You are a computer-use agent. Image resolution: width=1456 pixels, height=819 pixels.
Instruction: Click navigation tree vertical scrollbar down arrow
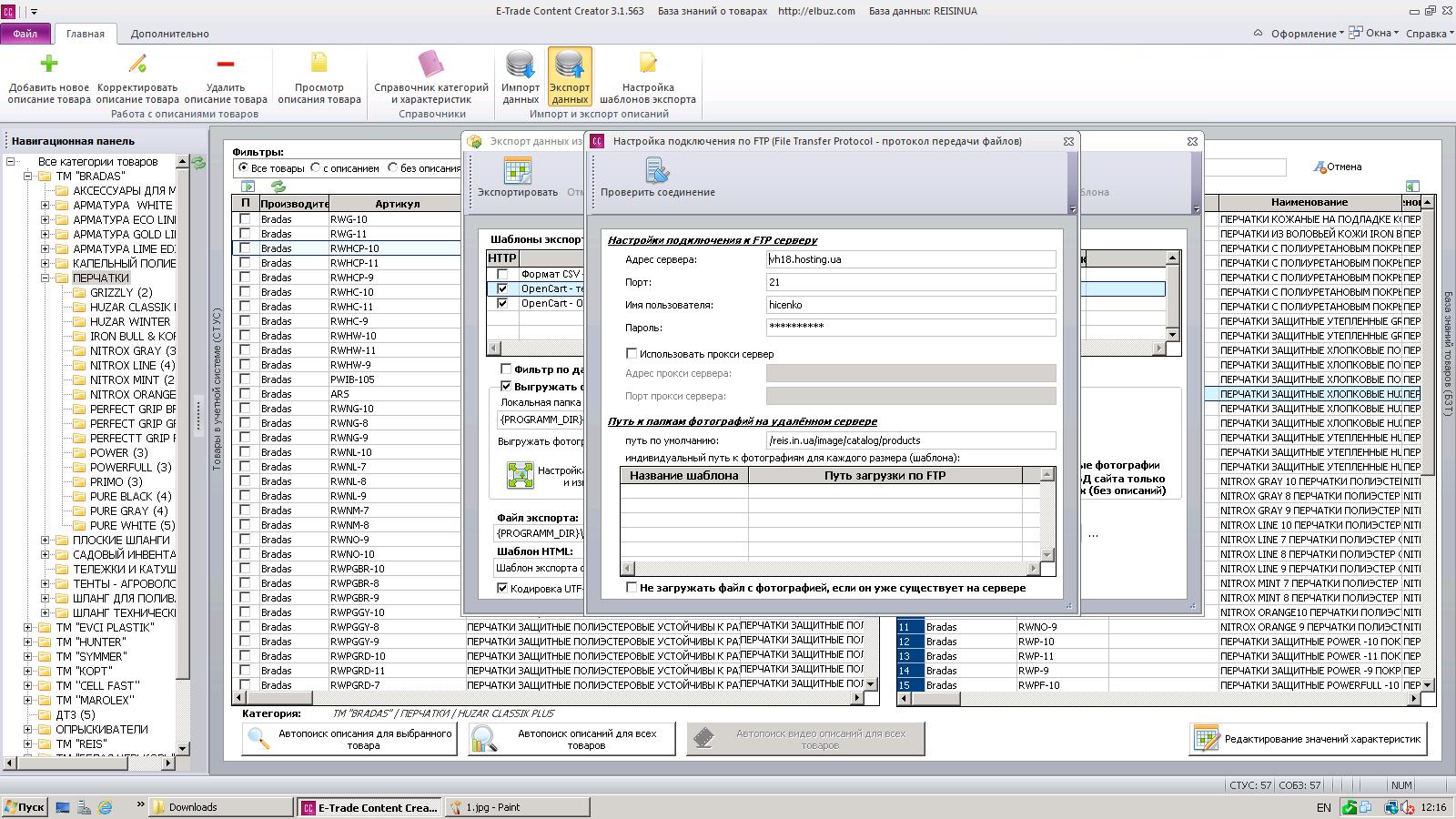tap(182, 748)
